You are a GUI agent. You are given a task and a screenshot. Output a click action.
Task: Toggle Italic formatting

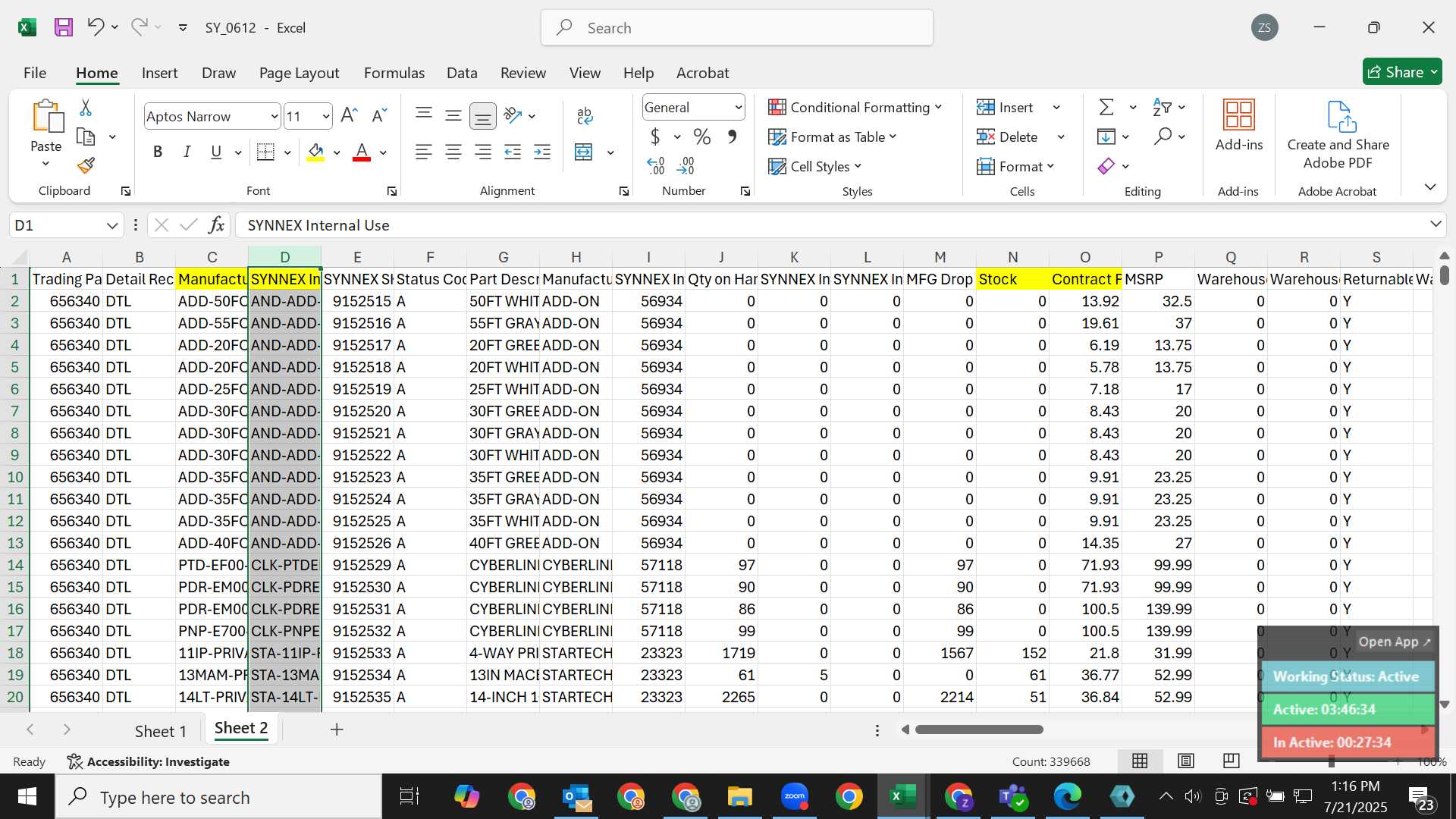point(187,152)
